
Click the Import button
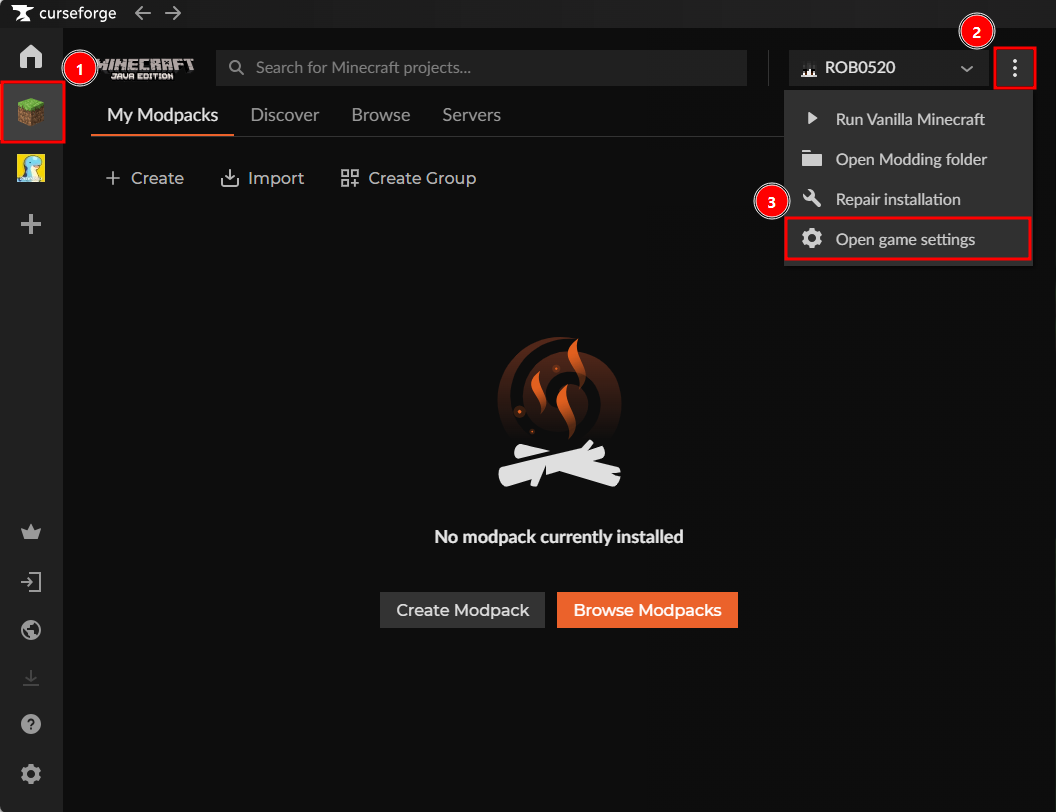(x=262, y=178)
